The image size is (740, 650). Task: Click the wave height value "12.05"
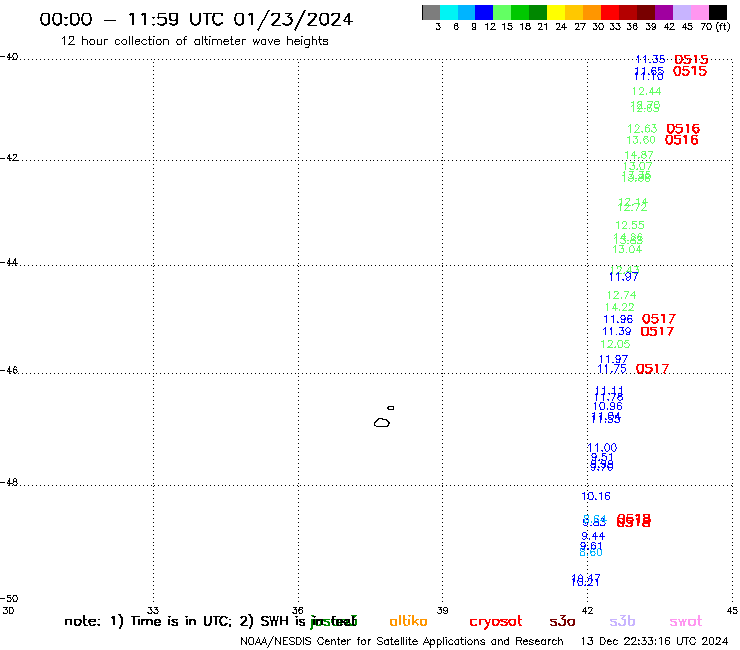[x=615, y=344]
